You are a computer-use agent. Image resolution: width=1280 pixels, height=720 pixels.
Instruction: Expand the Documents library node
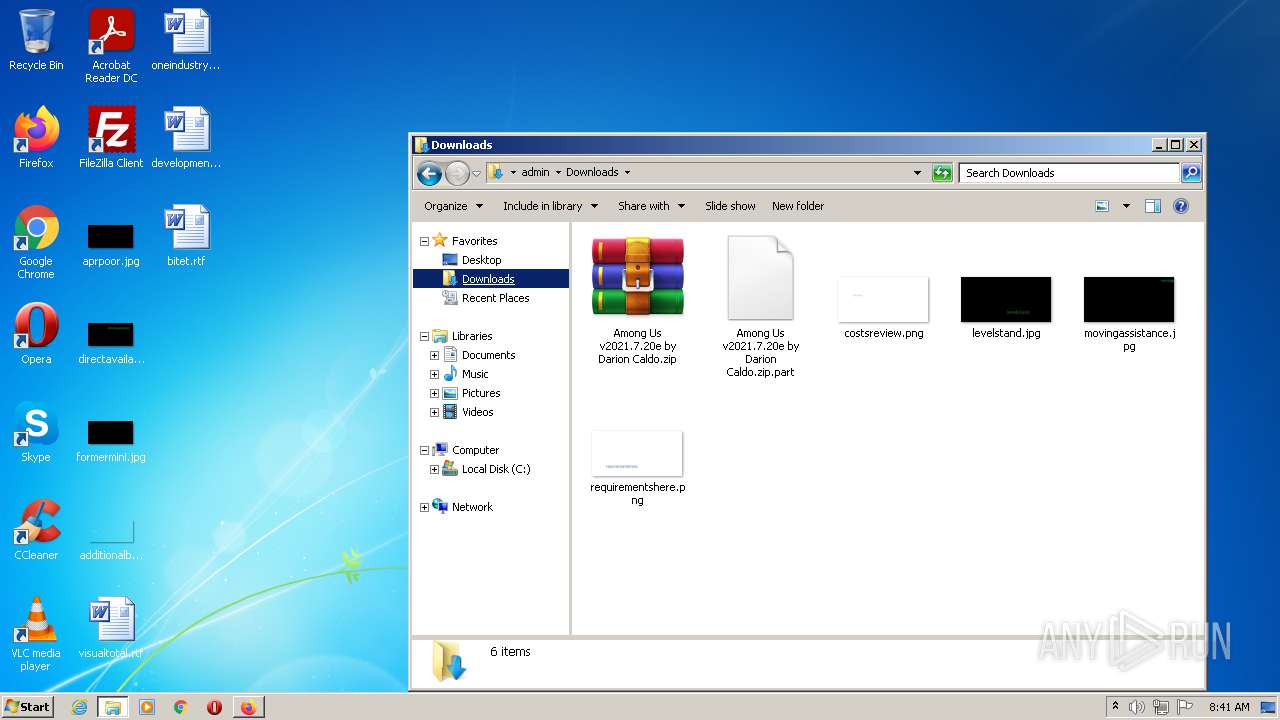click(434, 355)
